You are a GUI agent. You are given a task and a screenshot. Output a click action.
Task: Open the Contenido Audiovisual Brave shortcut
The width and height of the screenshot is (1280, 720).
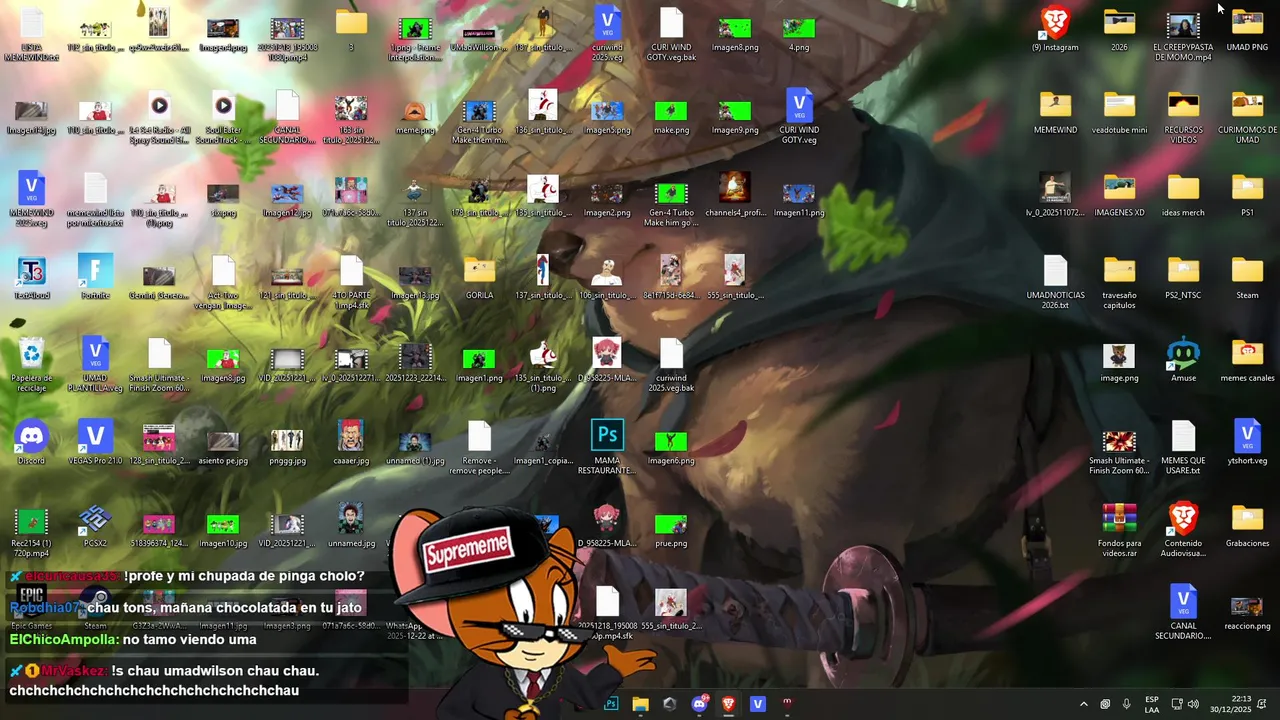(1183, 530)
